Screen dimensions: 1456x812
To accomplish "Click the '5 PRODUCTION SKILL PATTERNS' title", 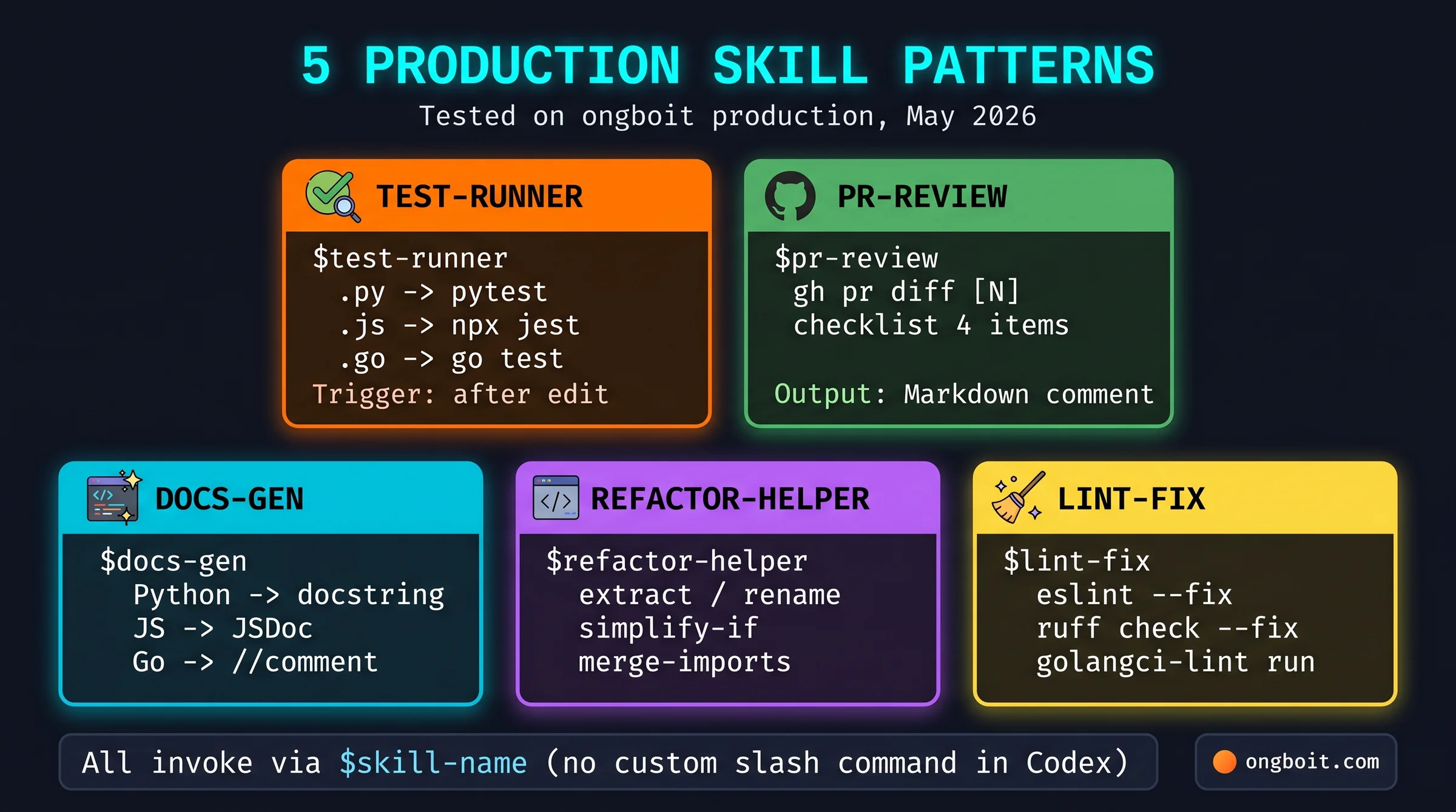I will coord(728,65).
